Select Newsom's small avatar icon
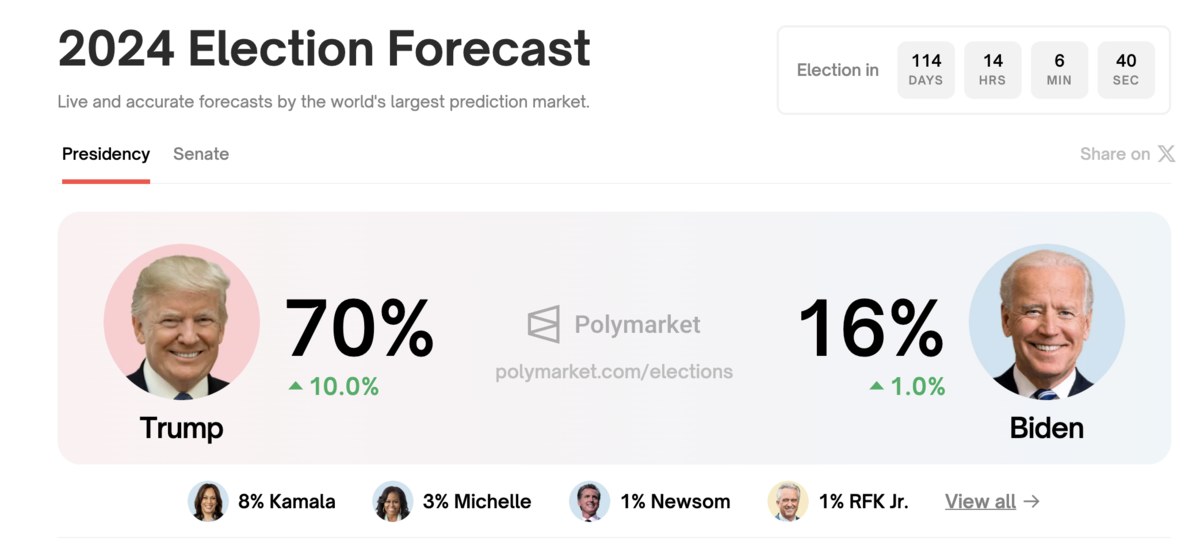 point(590,501)
